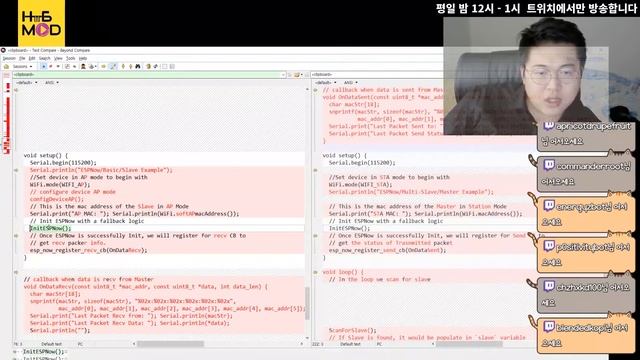Open Find with the binoculars icon
The height and width of the screenshot is (360, 640).
click(x=138, y=66)
